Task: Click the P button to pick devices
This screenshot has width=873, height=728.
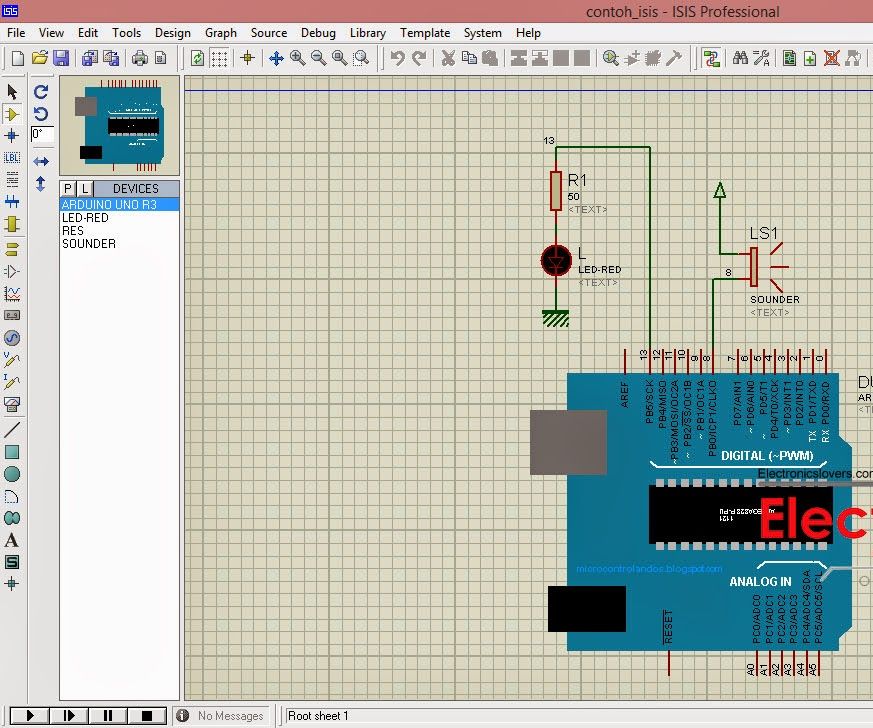Action: pos(66,188)
